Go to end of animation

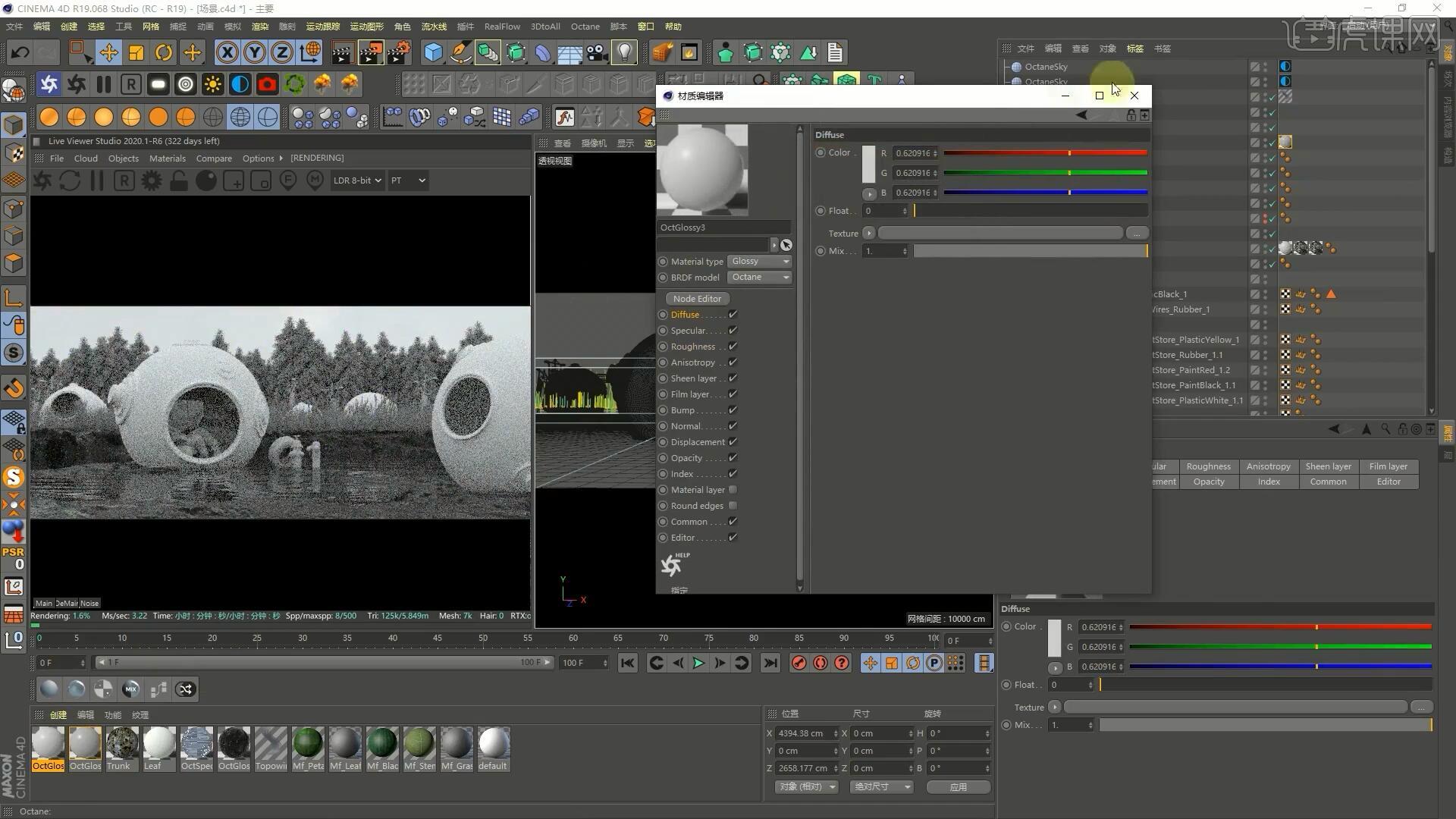(770, 664)
